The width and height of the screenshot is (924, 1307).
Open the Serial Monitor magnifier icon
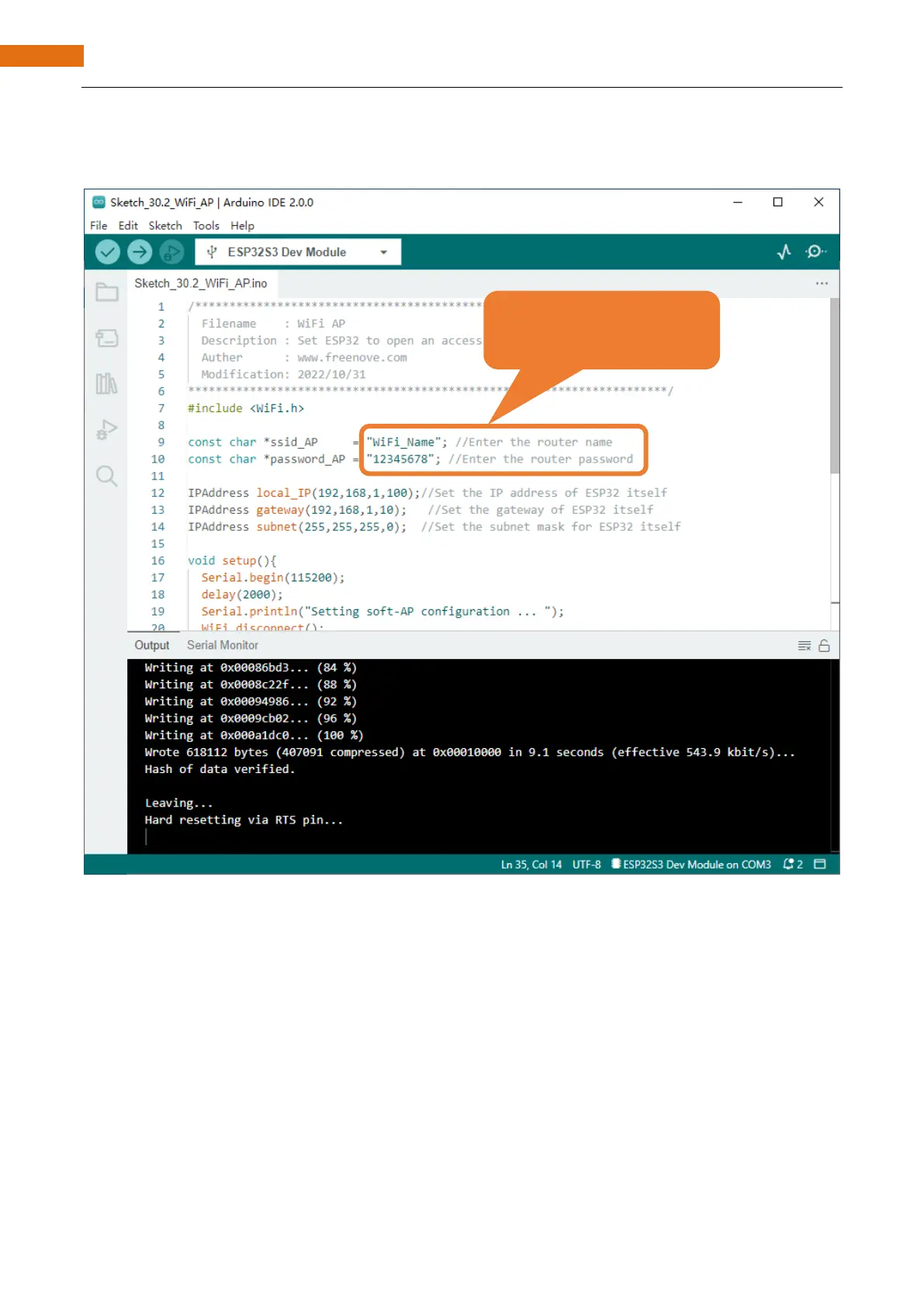pos(815,251)
